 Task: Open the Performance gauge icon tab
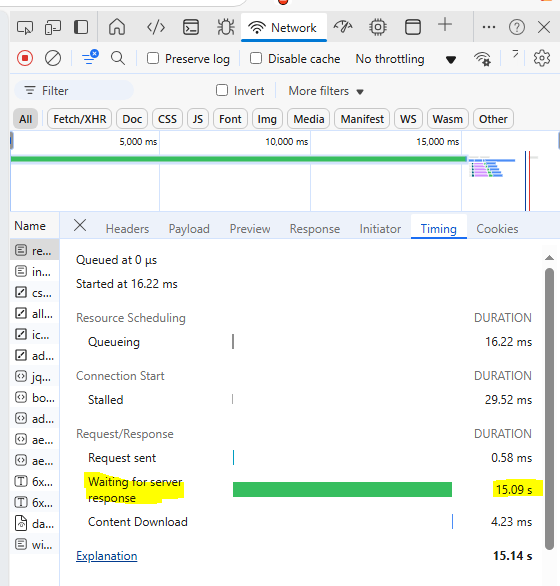tap(343, 27)
